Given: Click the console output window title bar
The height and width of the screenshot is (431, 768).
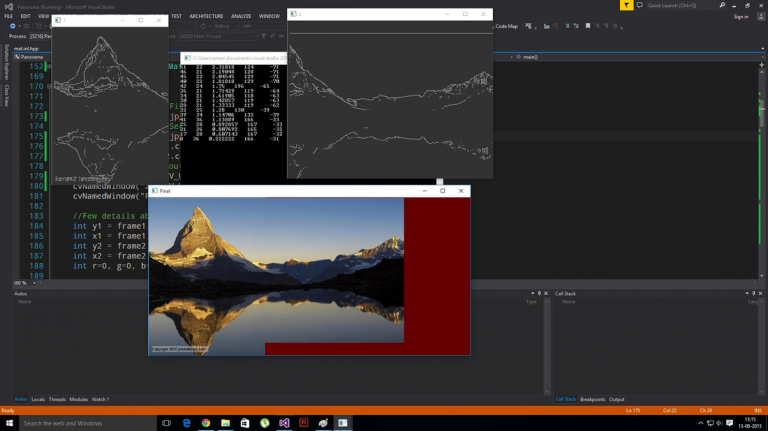Looking at the screenshot, I should pos(234,58).
